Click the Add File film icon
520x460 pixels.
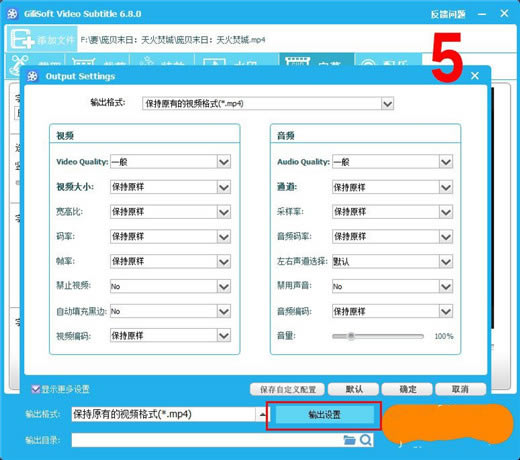(22, 39)
